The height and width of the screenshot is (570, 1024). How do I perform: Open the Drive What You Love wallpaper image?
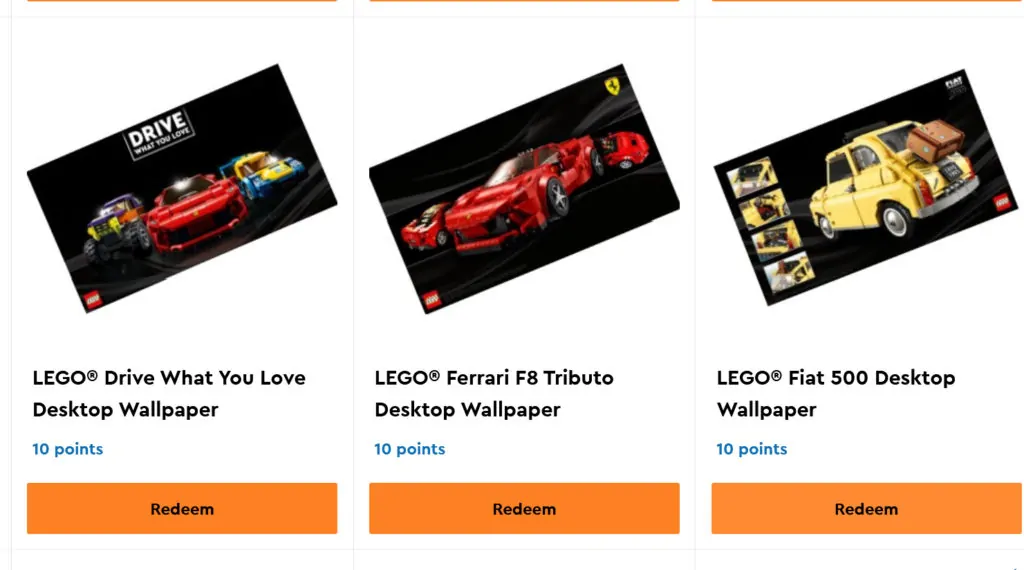[182, 188]
